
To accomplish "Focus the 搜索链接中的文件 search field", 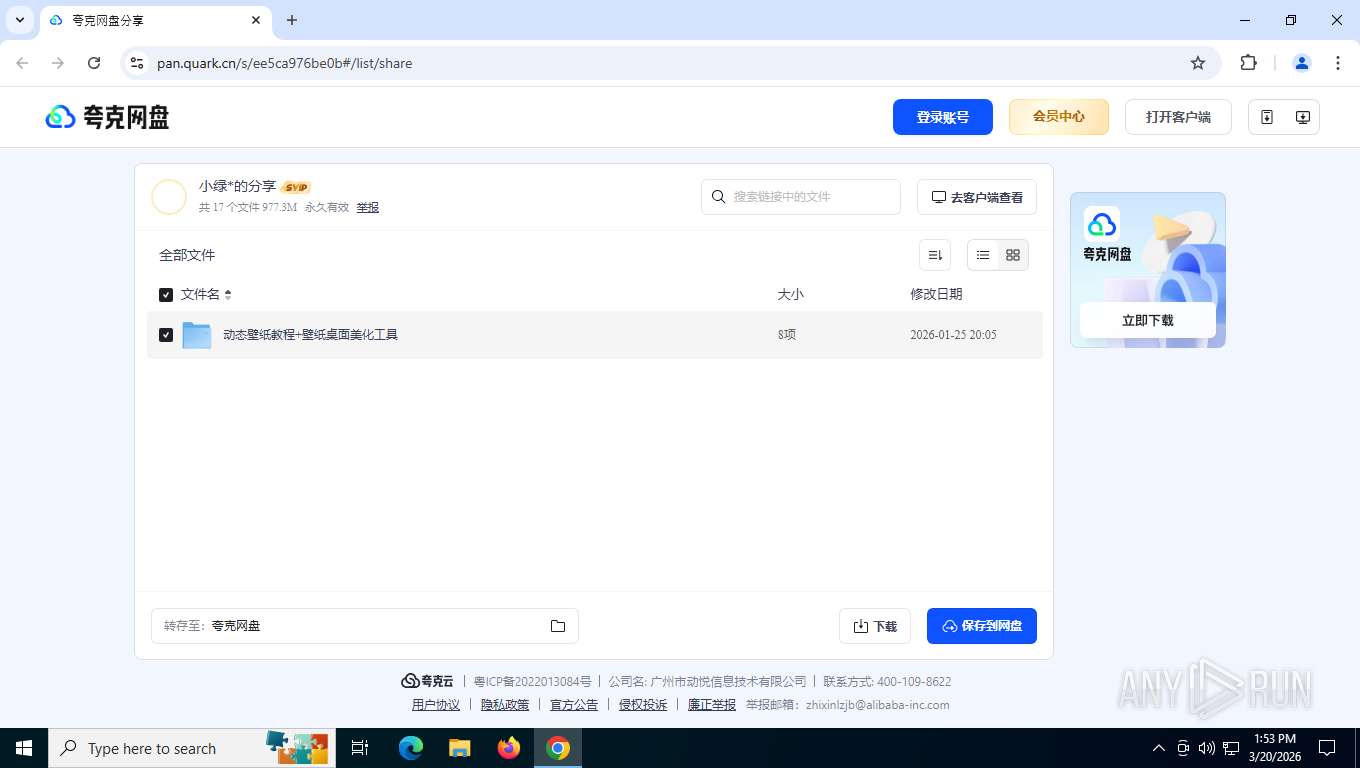I will (x=801, y=197).
